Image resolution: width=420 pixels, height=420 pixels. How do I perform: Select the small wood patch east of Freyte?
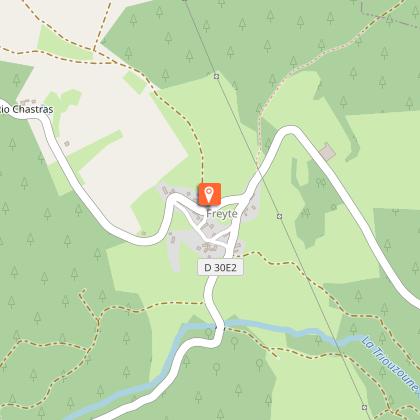point(313,202)
